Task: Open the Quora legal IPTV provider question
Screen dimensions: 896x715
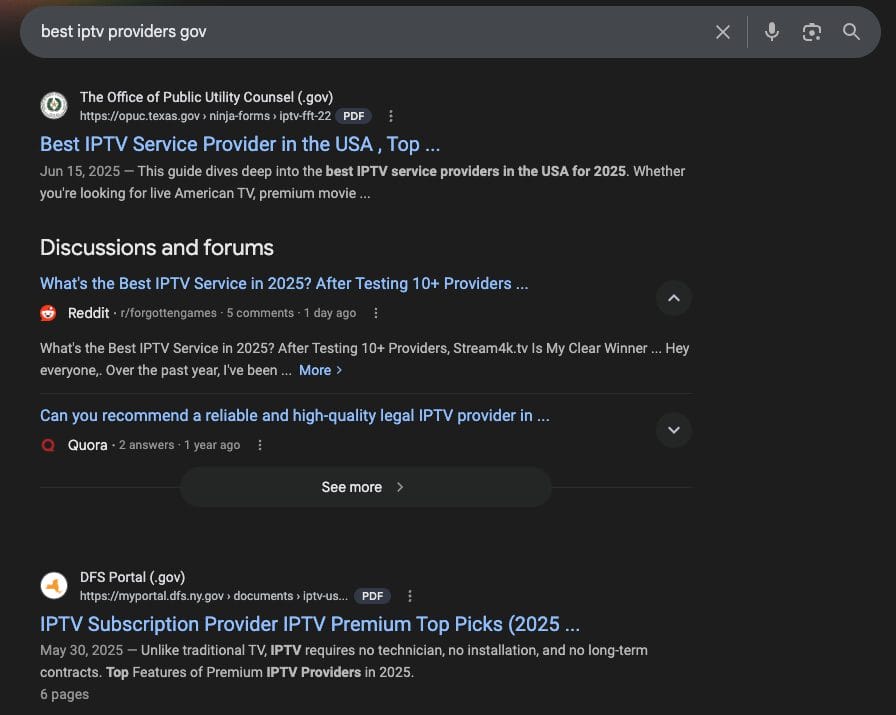Action: 294,415
